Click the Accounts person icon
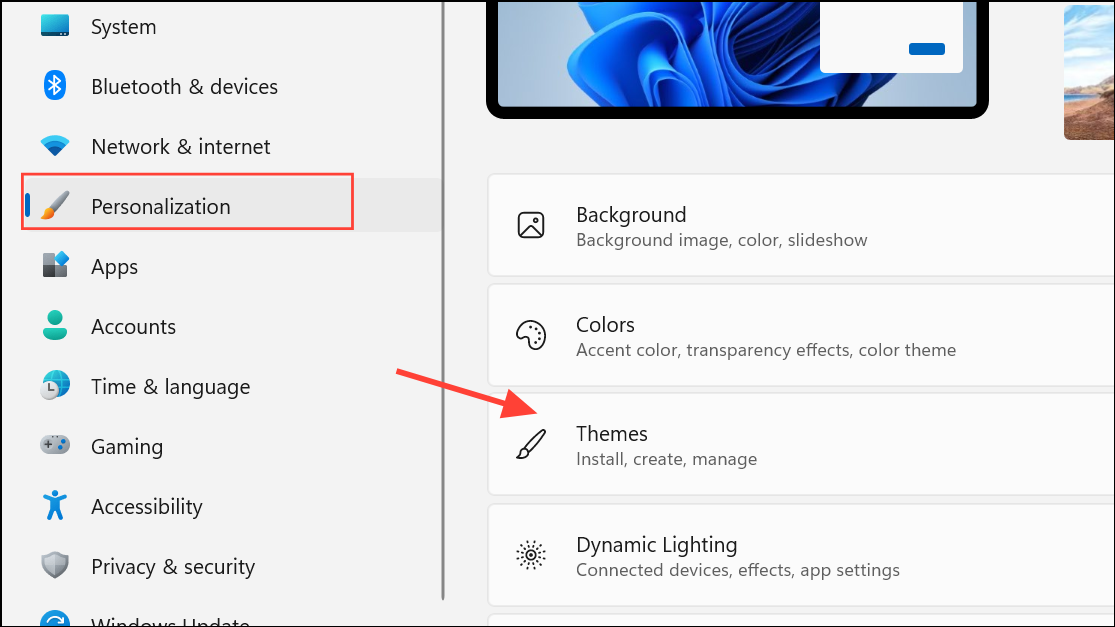Image resolution: width=1115 pixels, height=627 pixels. [55, 326]
